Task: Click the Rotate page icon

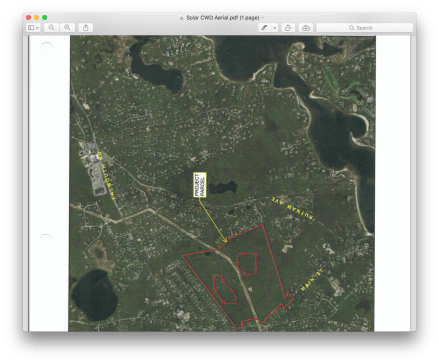Action: click(288, 28)
